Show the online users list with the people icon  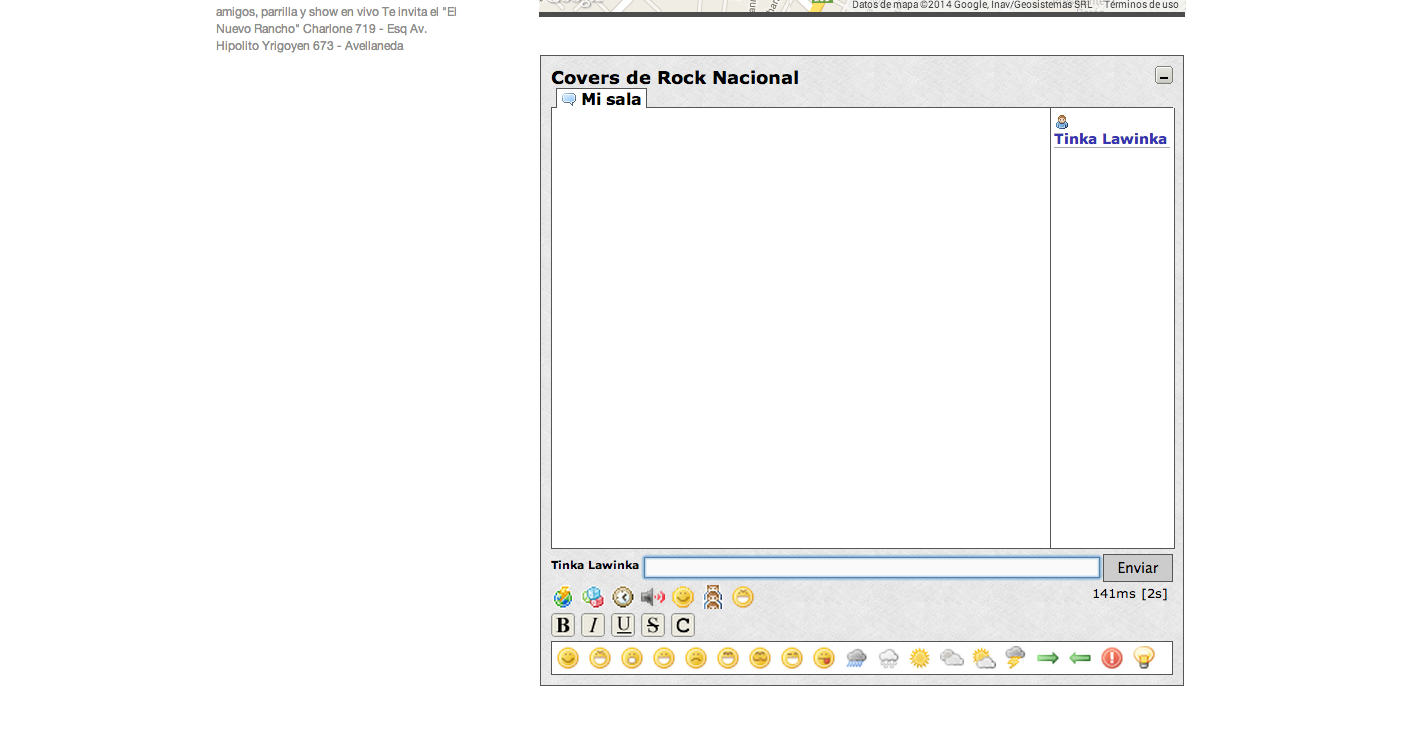click(x=713, y=597)
